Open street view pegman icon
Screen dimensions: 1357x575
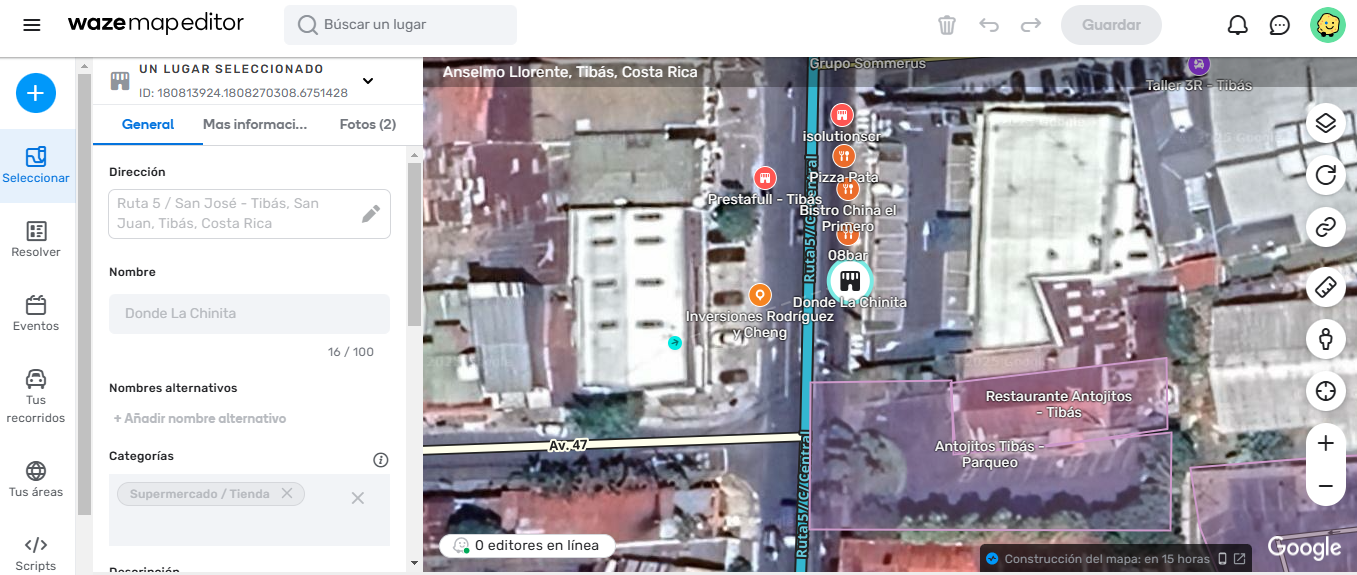pyautogui.click(x=1326, y=339)
